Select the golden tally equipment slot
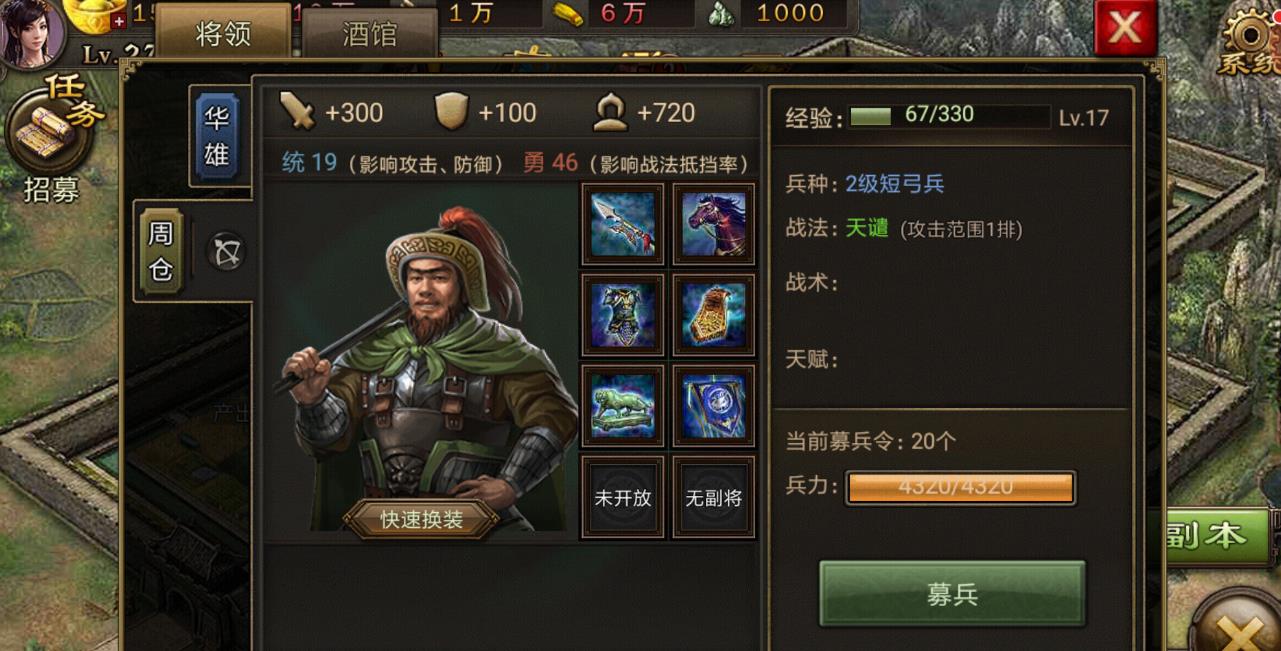The image size is (1281, 651). [713, 315]
